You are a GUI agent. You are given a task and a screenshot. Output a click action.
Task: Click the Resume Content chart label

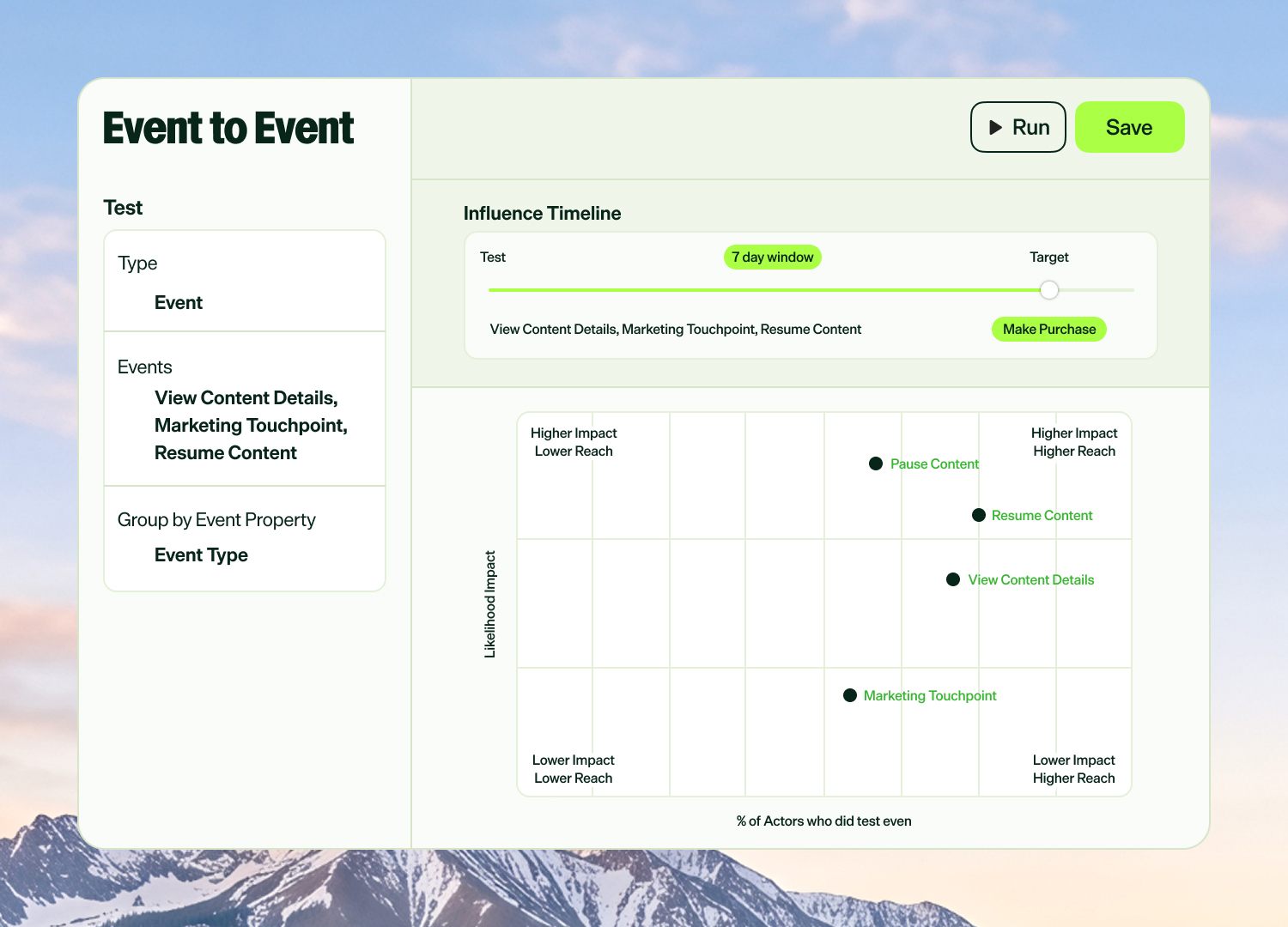[x=1042, y=516]
